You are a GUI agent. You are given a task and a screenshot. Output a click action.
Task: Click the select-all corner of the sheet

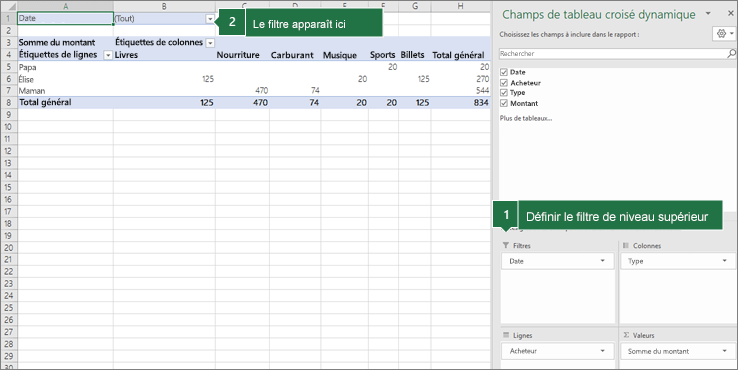(x=8, y=6)
